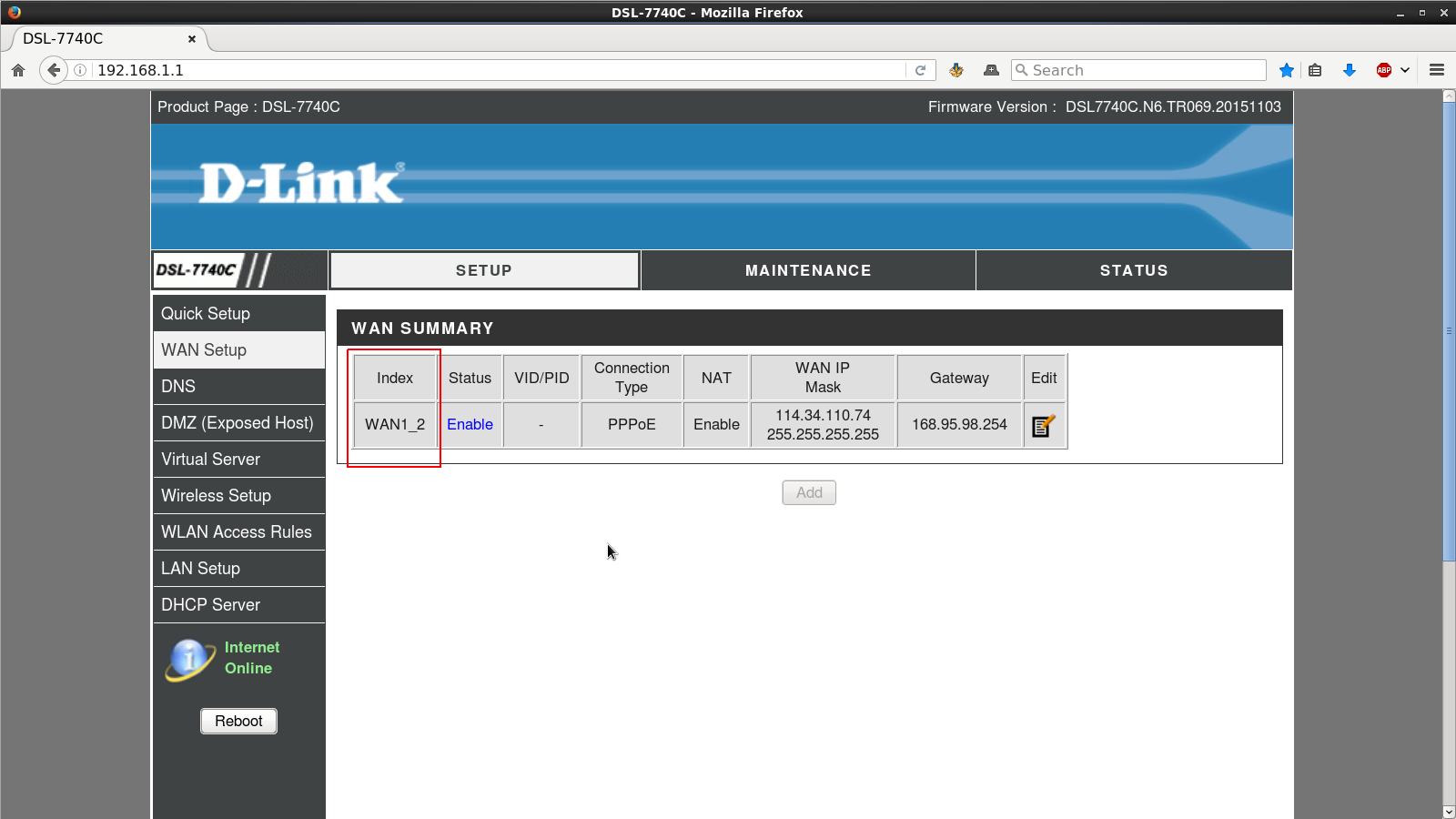
Task: Click the Reboot button
Action: pos(238,721)
